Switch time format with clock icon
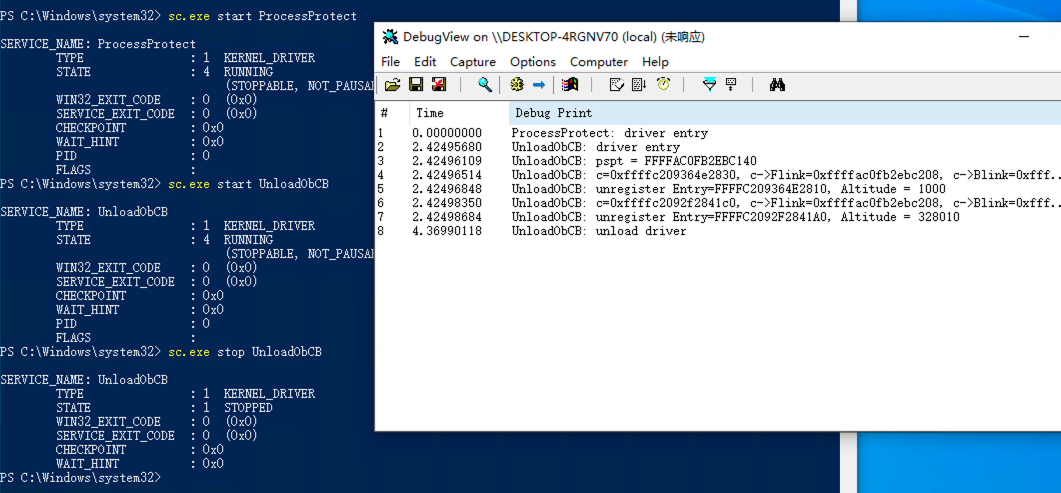This screenshot has width=1061, height=493. 663,85
